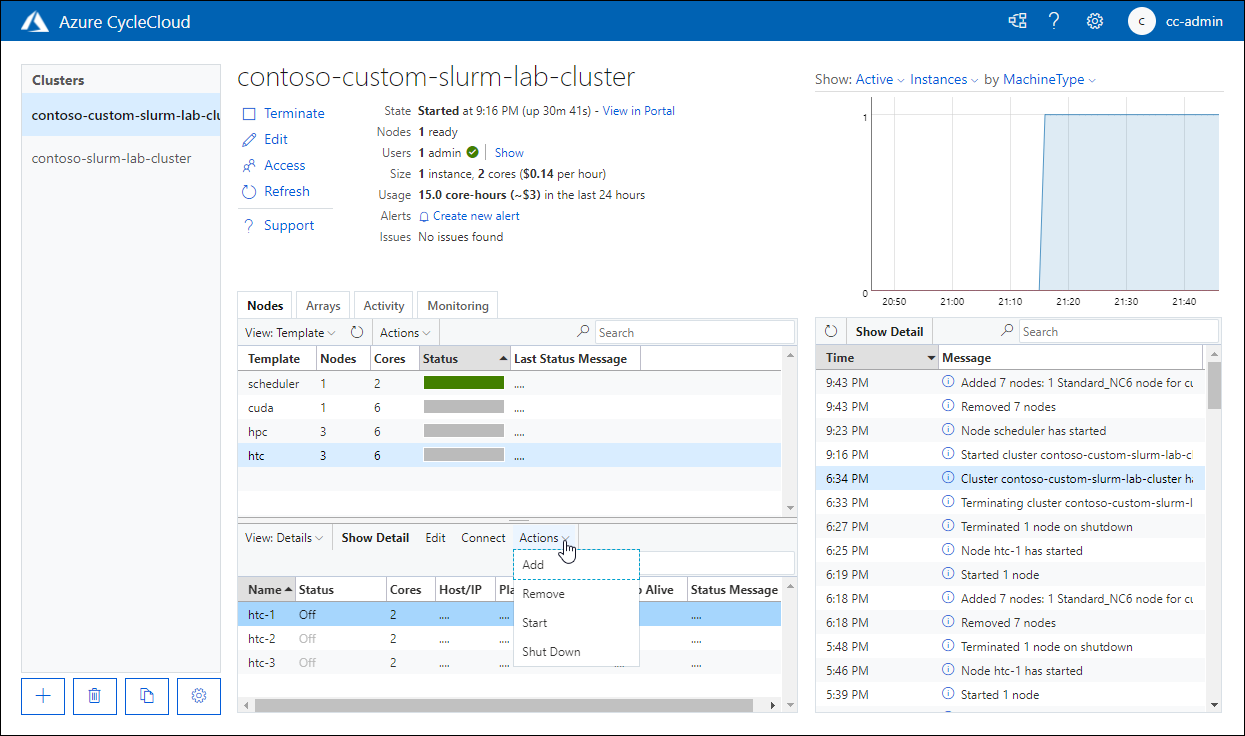
Task: Switch to the Monitoring tab
Action: click(457, 305)
